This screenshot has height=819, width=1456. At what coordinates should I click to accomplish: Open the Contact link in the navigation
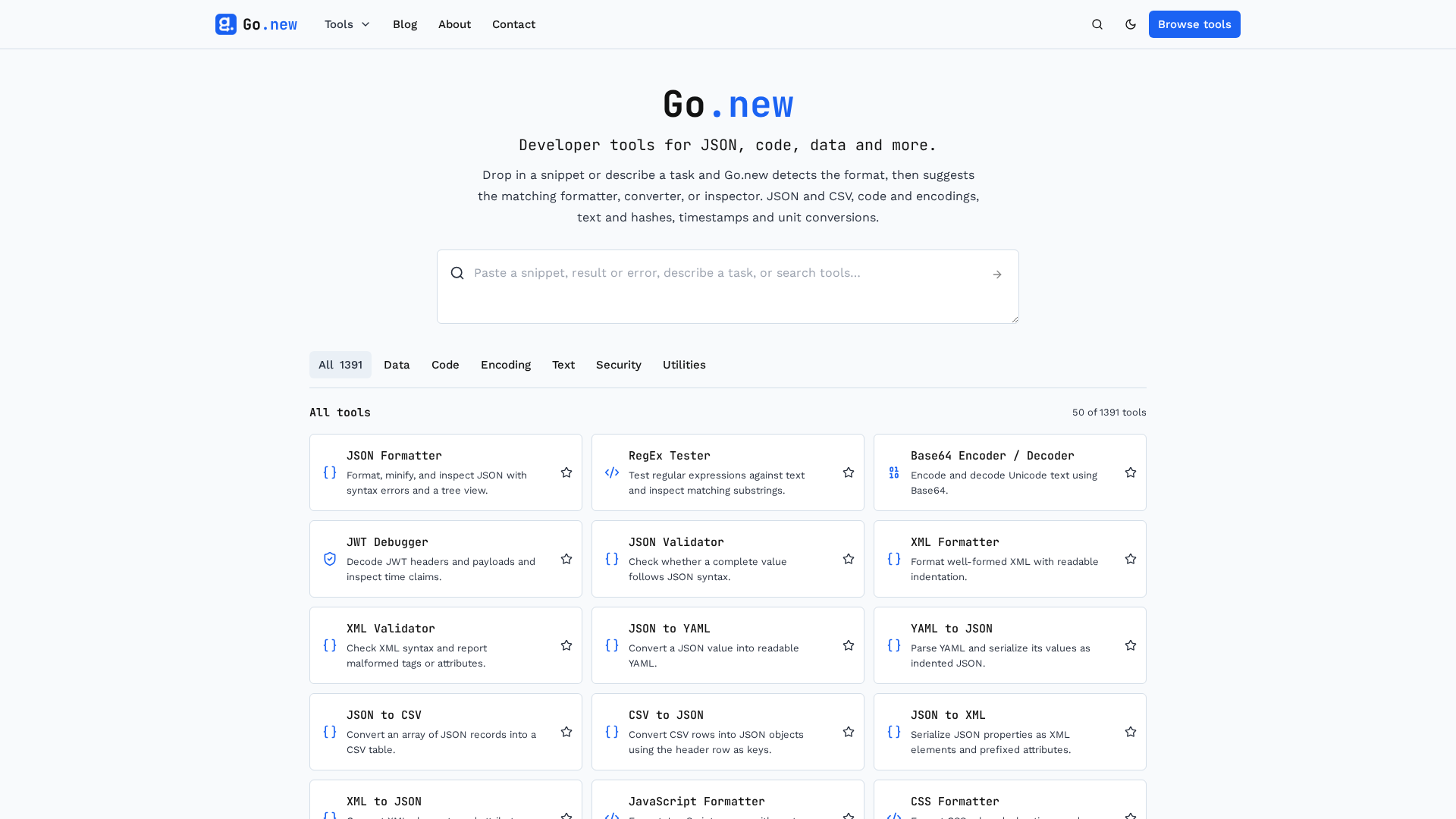tap(513, 24)
